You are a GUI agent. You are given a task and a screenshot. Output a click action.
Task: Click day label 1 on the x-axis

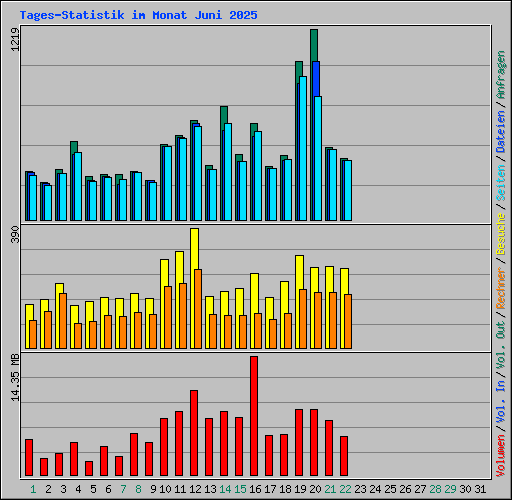click(x=33, y=489)
